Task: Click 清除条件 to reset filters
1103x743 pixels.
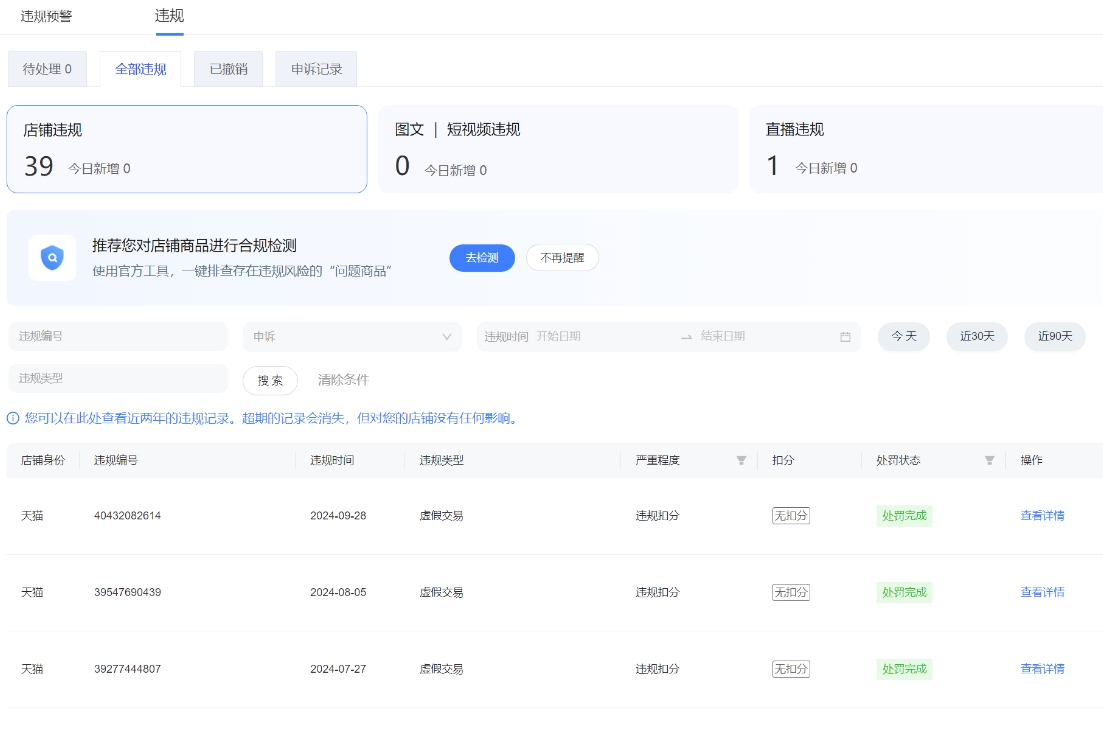Action: (343, 380)
